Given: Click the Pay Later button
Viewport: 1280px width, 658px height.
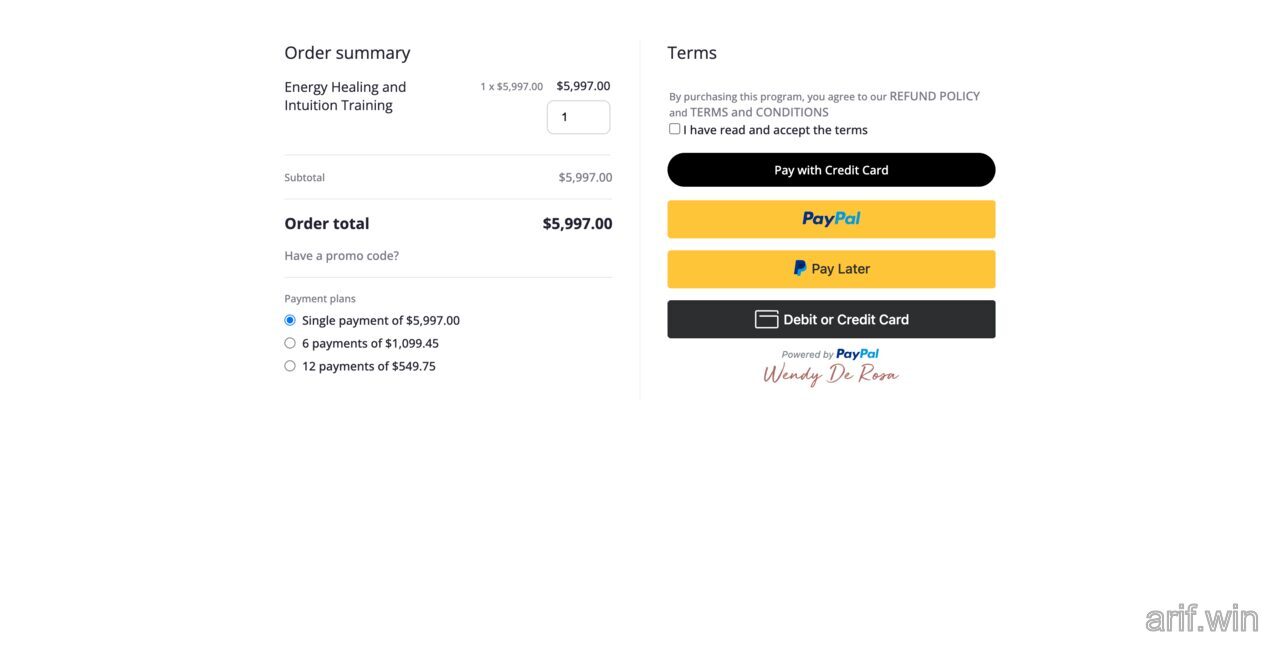Looking at the screenshot, I should [x=830, y=268].
